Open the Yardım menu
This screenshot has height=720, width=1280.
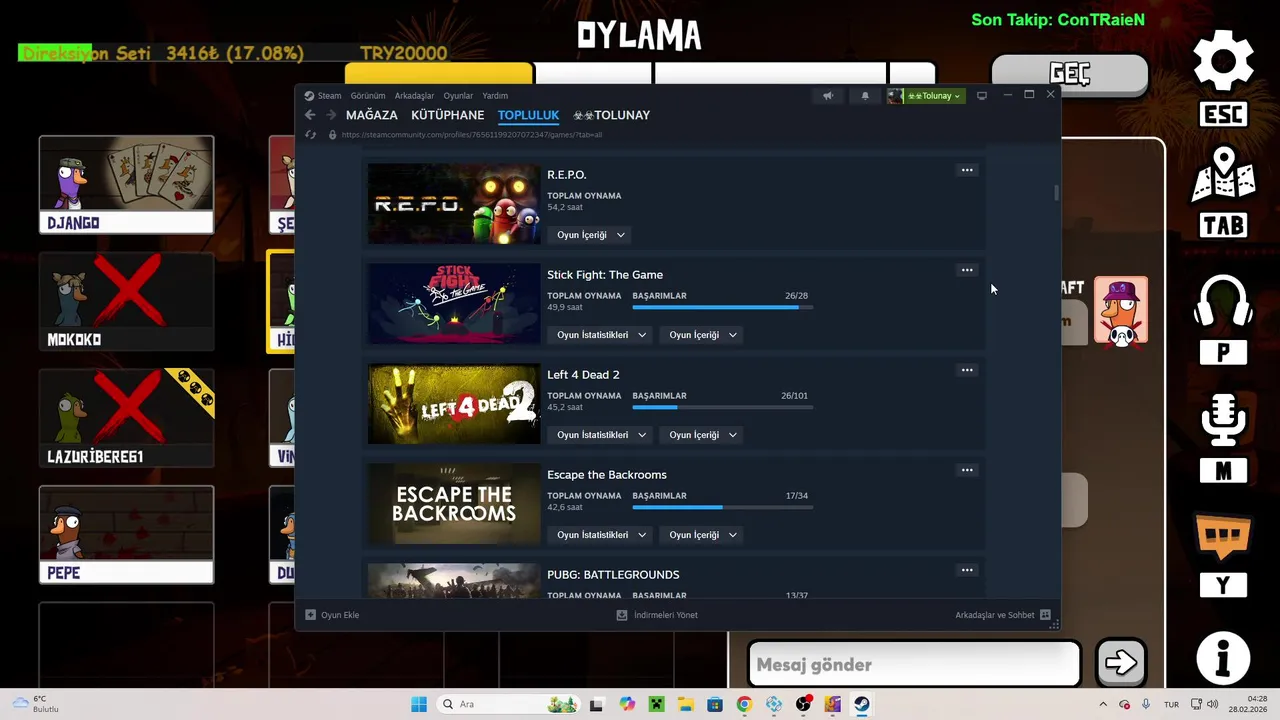point(495,96)
